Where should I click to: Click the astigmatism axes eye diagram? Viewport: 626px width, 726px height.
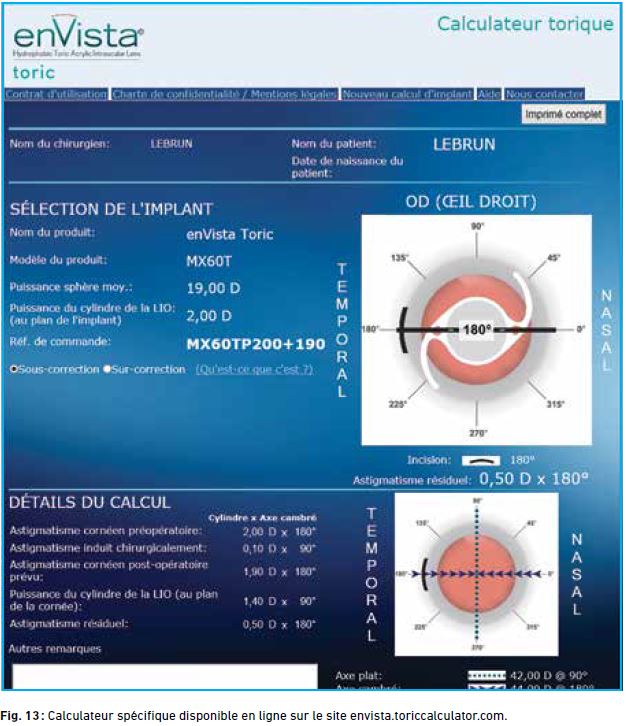tap(476, 574)
